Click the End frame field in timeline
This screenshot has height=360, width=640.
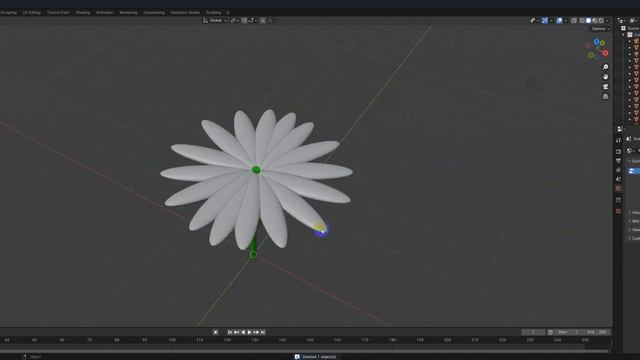(597, 332)
